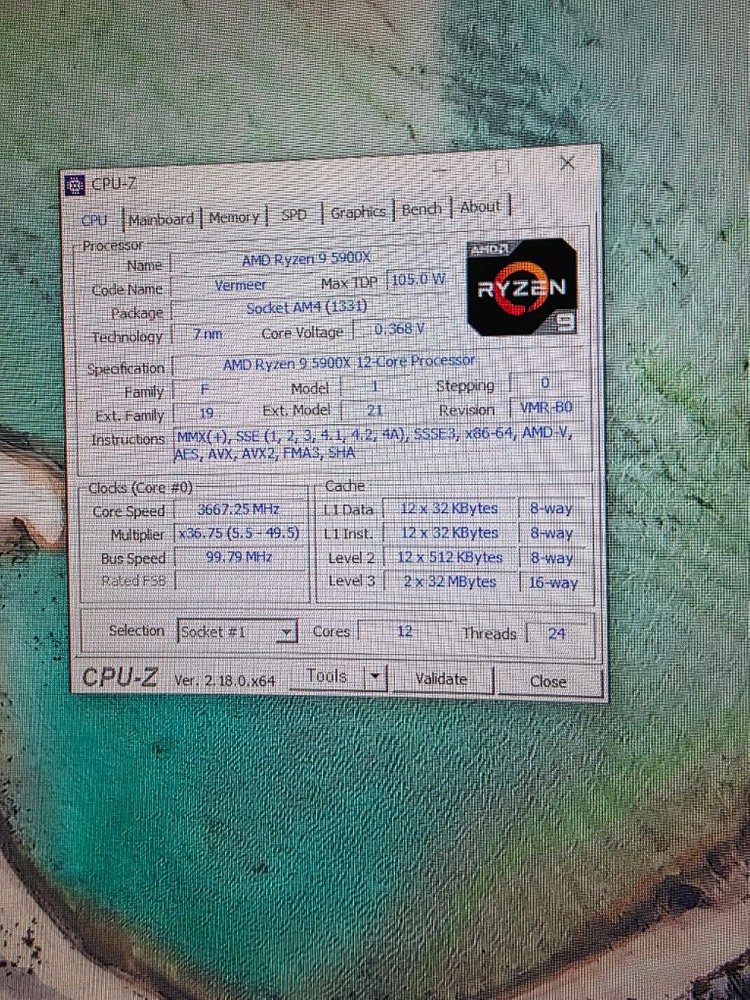Click the Level 2 12 x 512 KBytes value
Viewport: 750px width, 1000px height.
point(450,557)
